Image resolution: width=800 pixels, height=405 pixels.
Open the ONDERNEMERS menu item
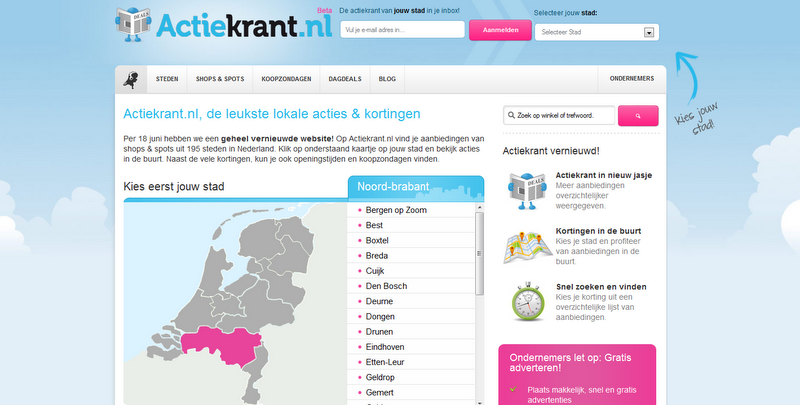tap(632, 79)
